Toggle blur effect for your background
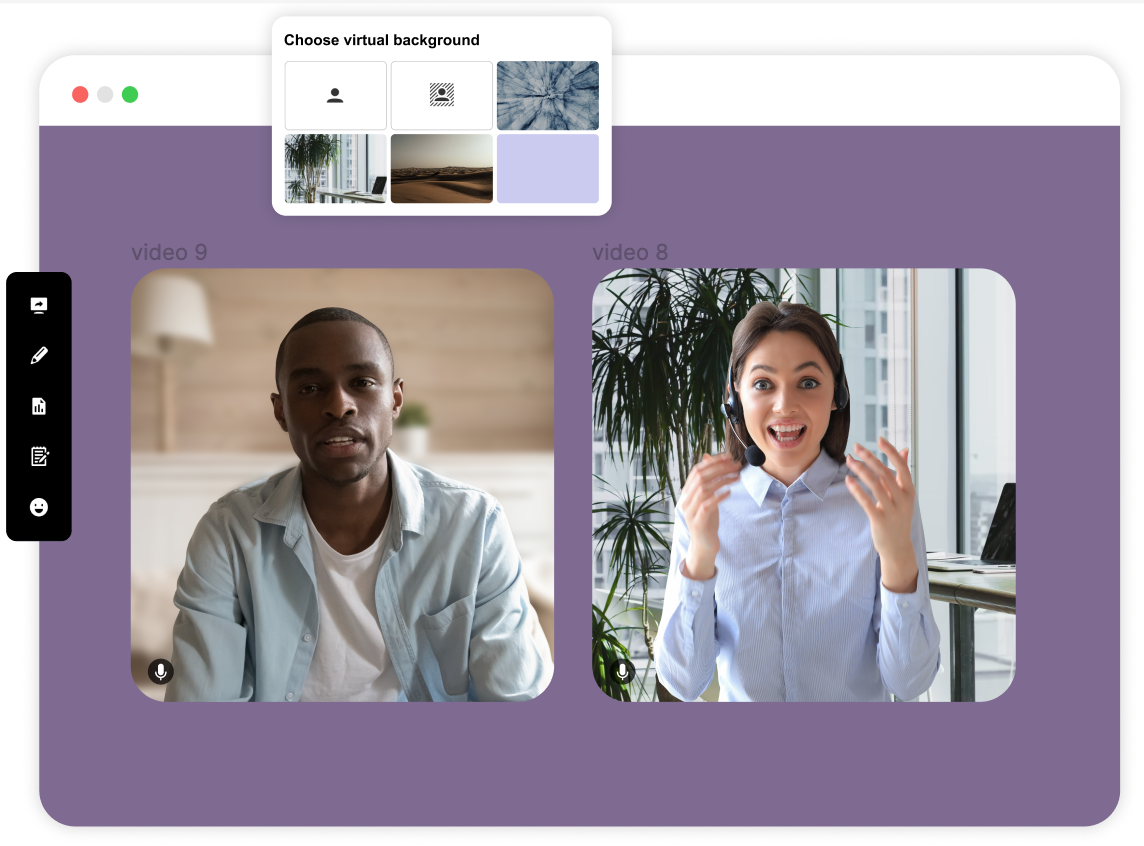The width and height of the screenshot is (1144, 846). 441,95
